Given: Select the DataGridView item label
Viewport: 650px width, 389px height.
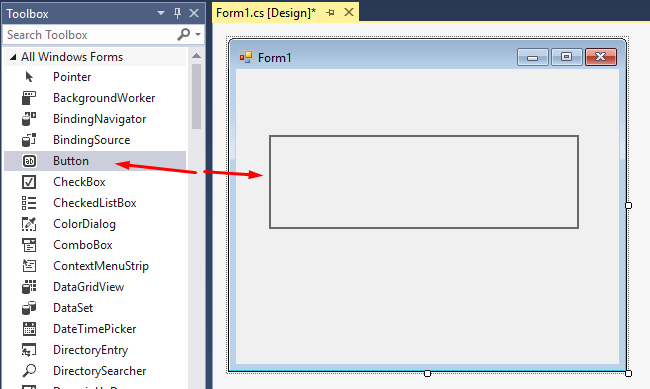Looking at the screenshot, I should pyautogui.click(x=88, y=287).
